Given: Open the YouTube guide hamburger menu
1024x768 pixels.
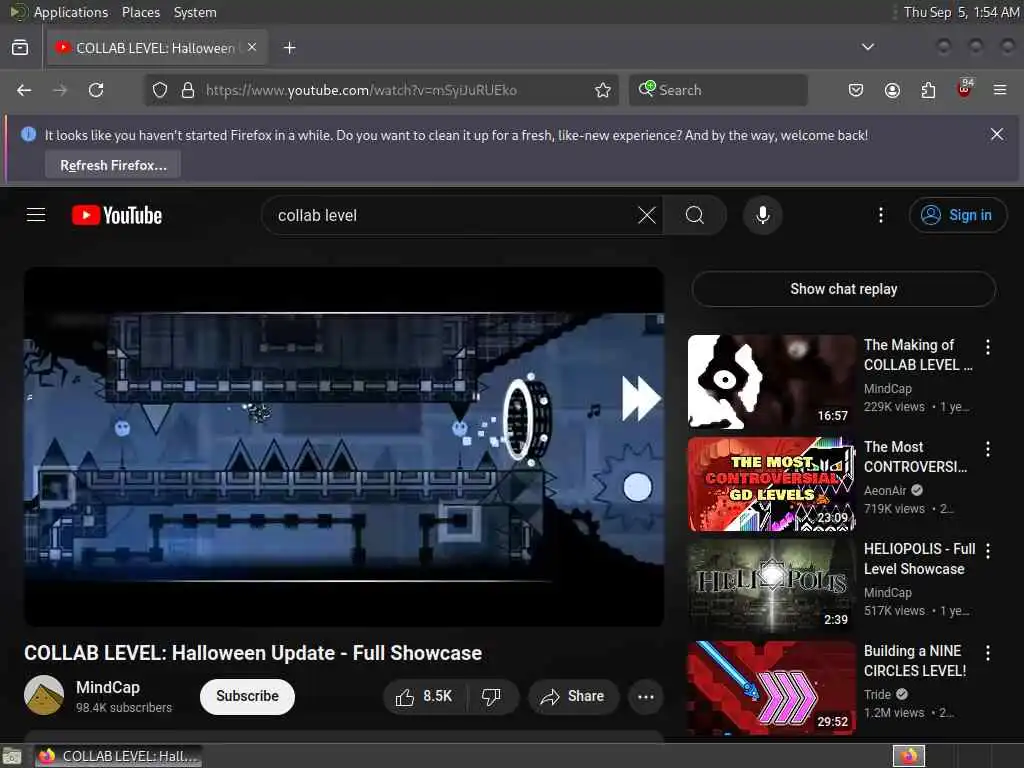Looking at the screenshot, I should point(36,215).
